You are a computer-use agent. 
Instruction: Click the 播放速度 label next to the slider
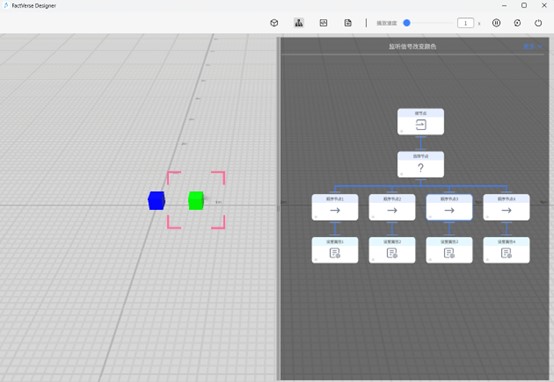[x=387, y=23]
